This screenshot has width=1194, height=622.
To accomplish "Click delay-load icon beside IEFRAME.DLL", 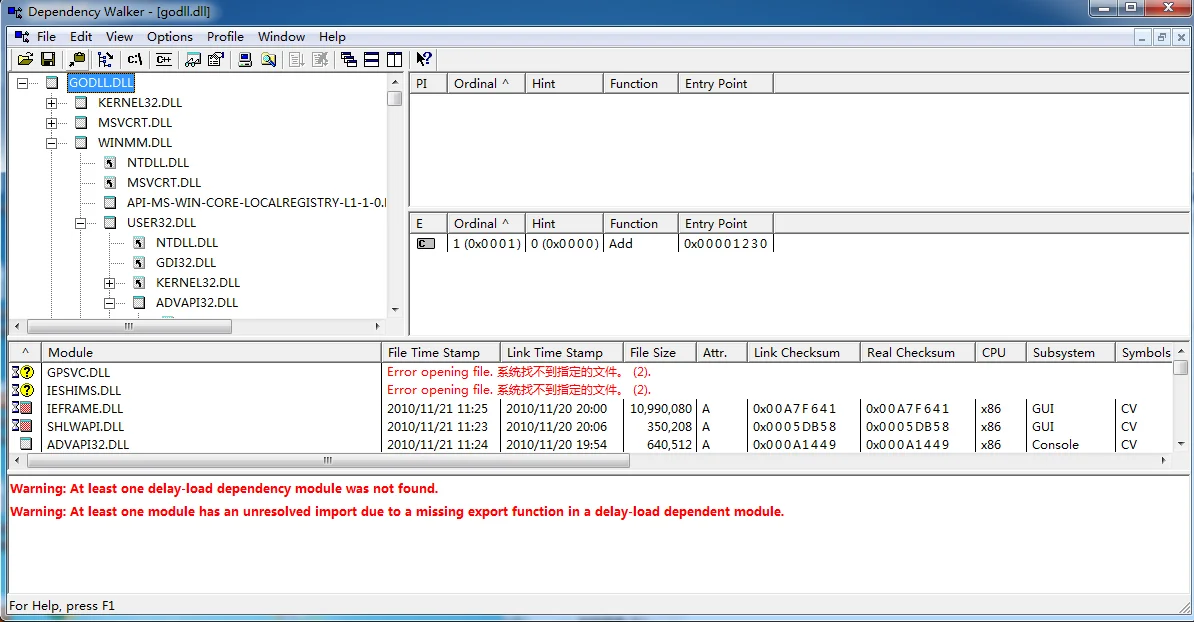I will tap(23, 408).
